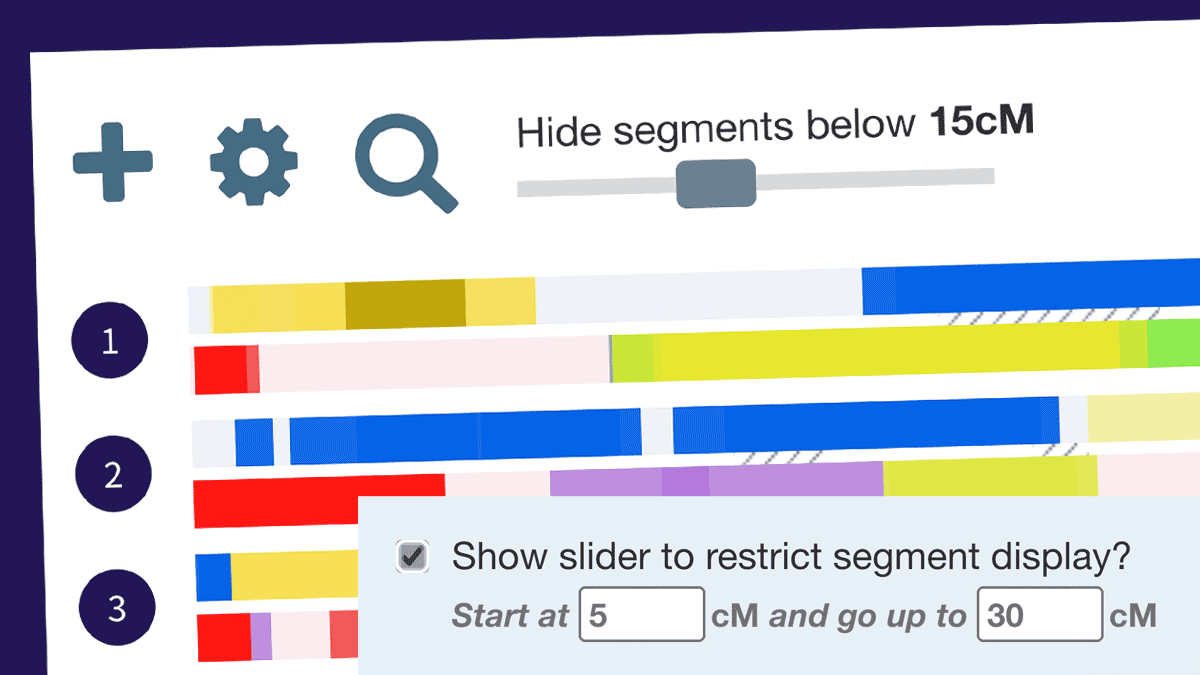This screenshot has height=675, width=1200.
Task: Select chromosome 3 circle badge
Action: [117, 608]
